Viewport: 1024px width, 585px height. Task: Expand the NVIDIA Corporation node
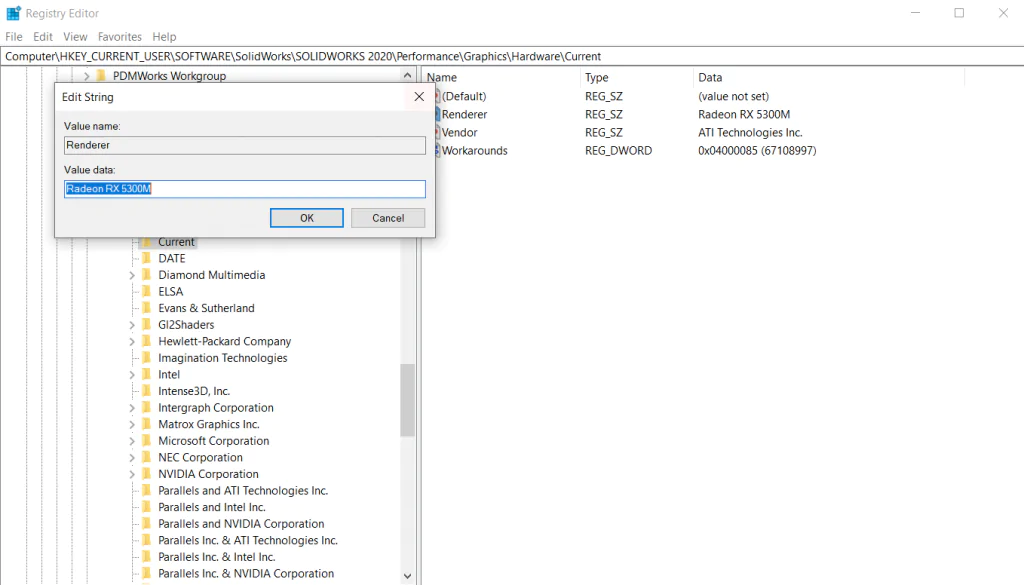pos(132,475)
